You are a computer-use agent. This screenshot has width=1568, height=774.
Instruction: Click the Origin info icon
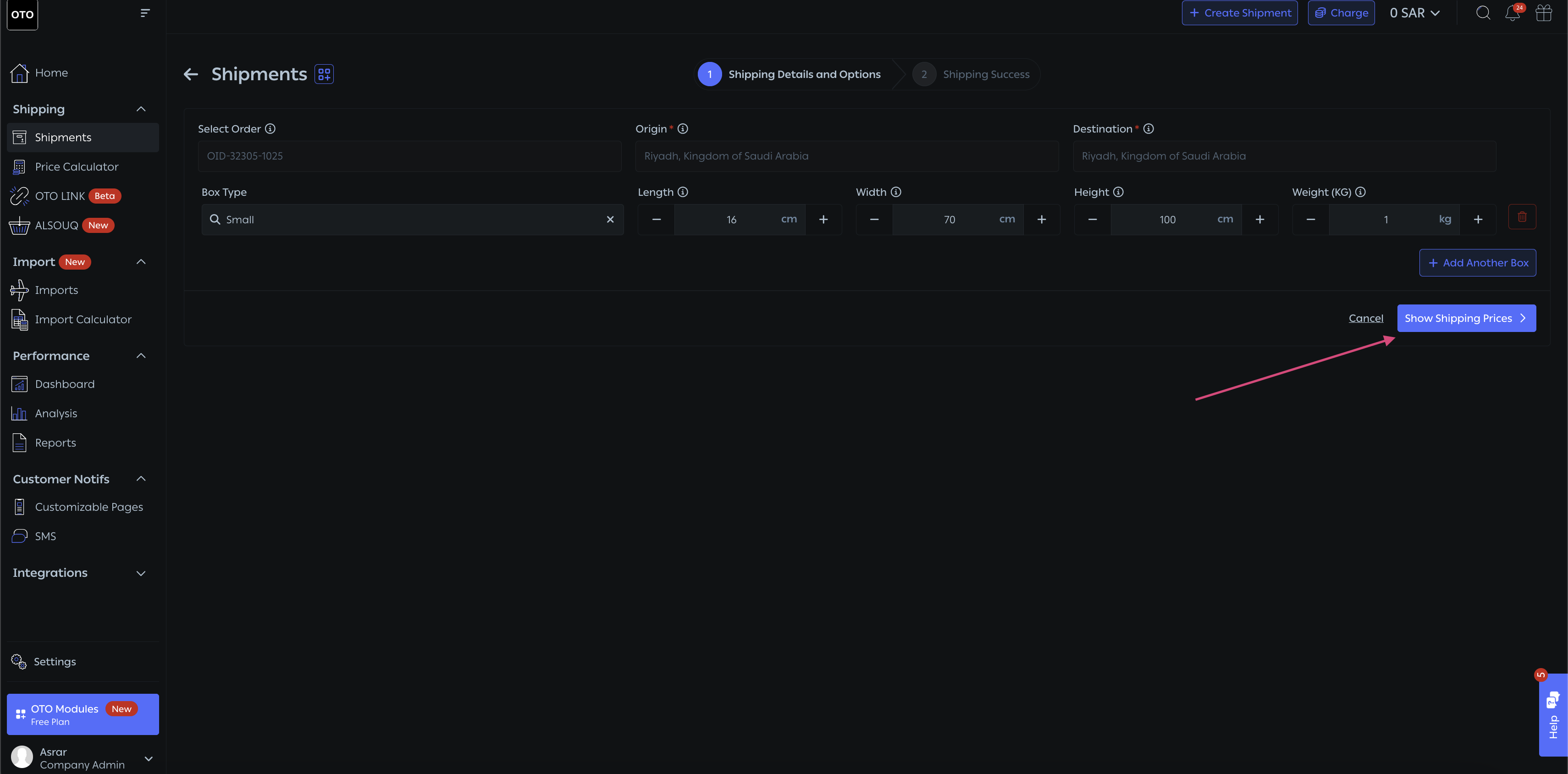[x=683, y=128]
